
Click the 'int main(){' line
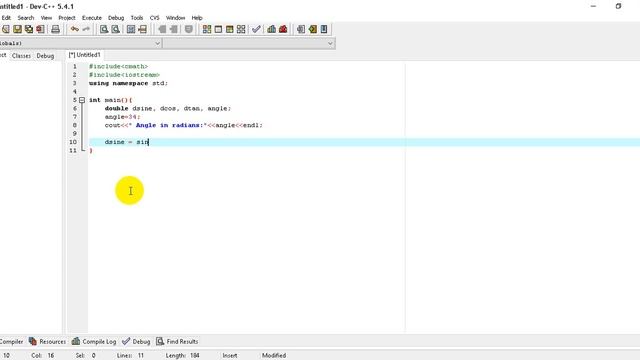pyautogui.click(x=111, y=100)
